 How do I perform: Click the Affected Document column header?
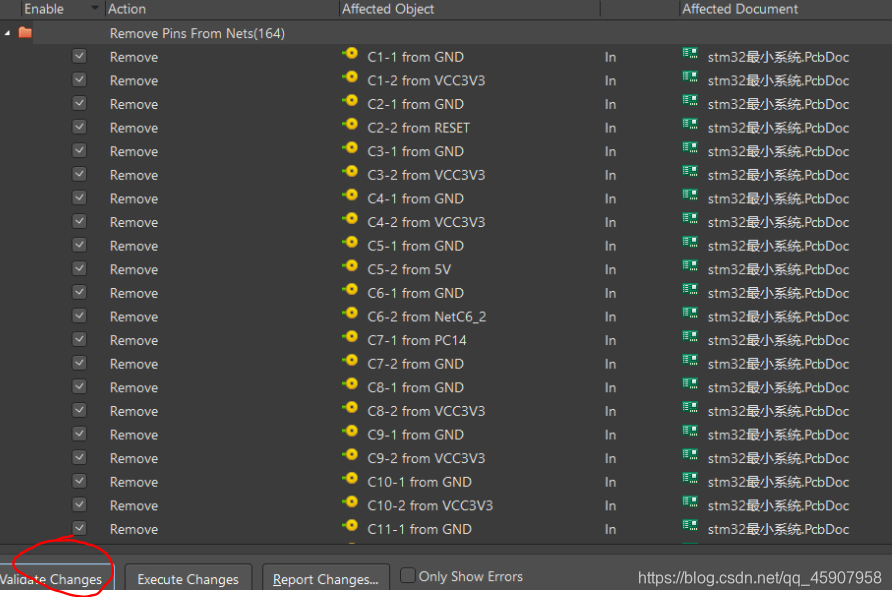(740, 9)
